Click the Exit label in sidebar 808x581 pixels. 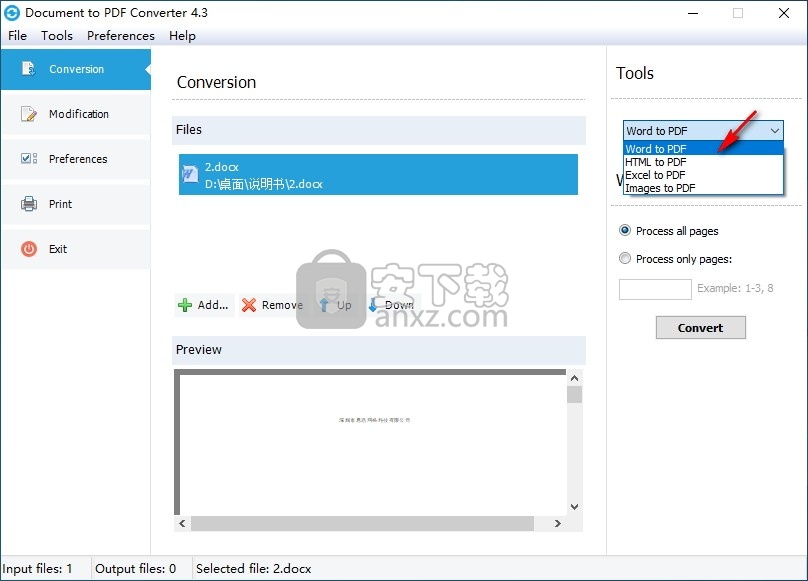[x=58, y=249]
